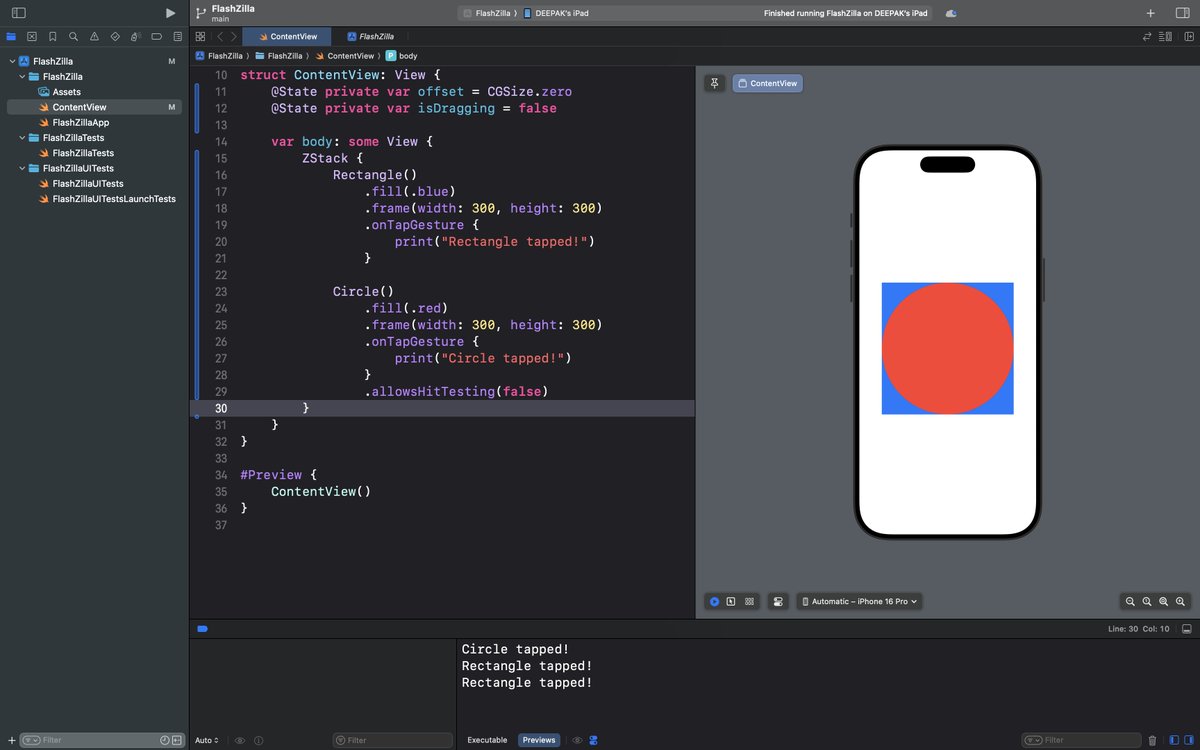The width and height of the screenshot is (1200, 750).
Task: Click the variables view filter field
Action: (392, 740)
